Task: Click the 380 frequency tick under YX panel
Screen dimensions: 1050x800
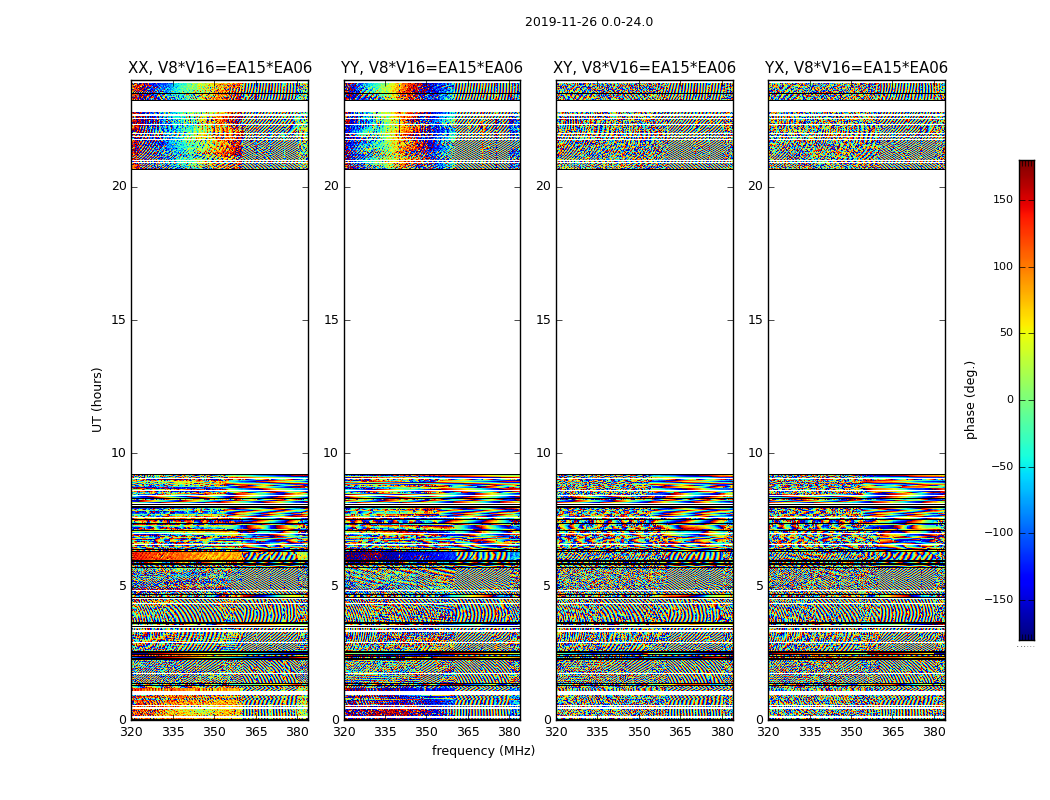Action: point(934,731)
